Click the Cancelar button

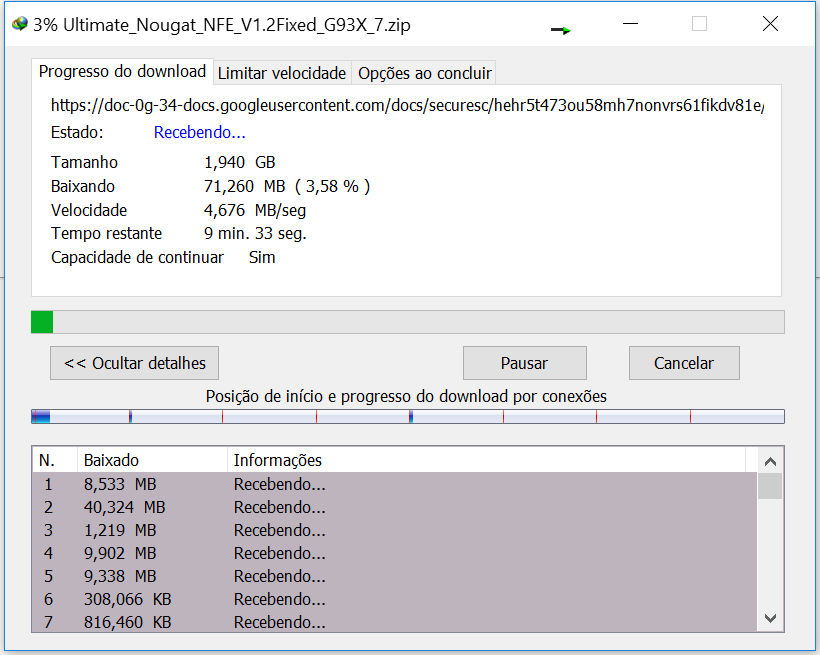pyautogui.click(x=684, y=363)
